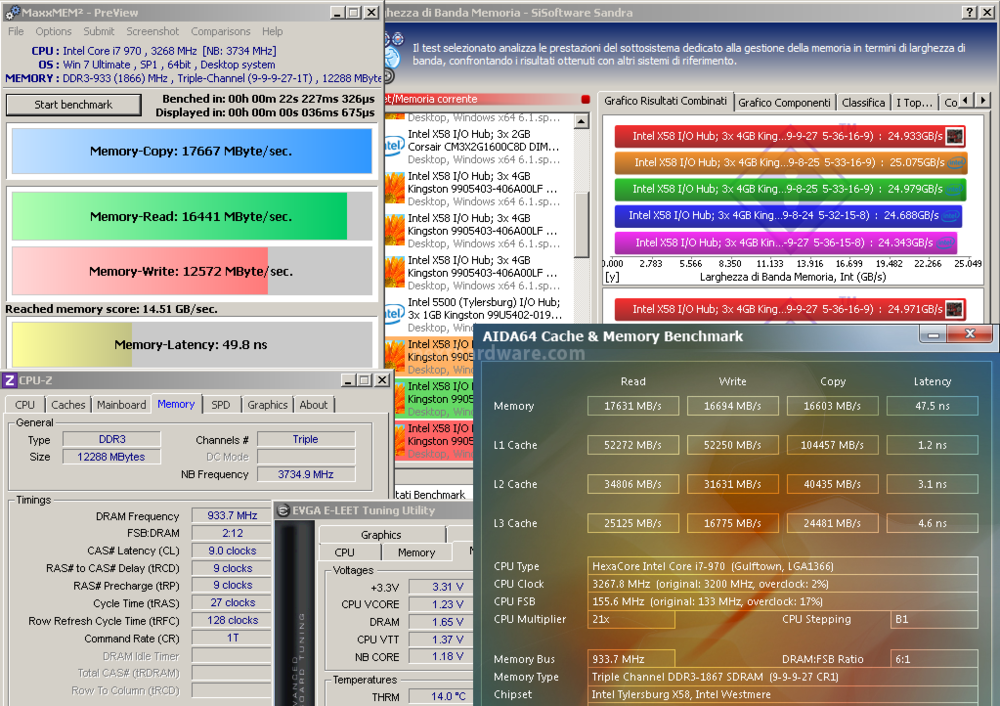Click the scroll up arrow in Sandra list
The image size is (1000, 706).
tap(582, 121)
